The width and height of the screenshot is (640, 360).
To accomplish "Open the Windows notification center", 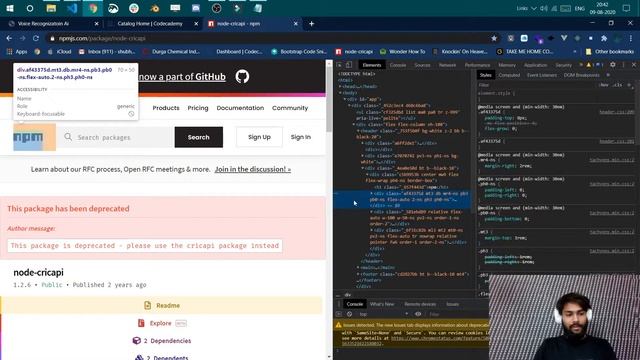I will click(627, 8).
